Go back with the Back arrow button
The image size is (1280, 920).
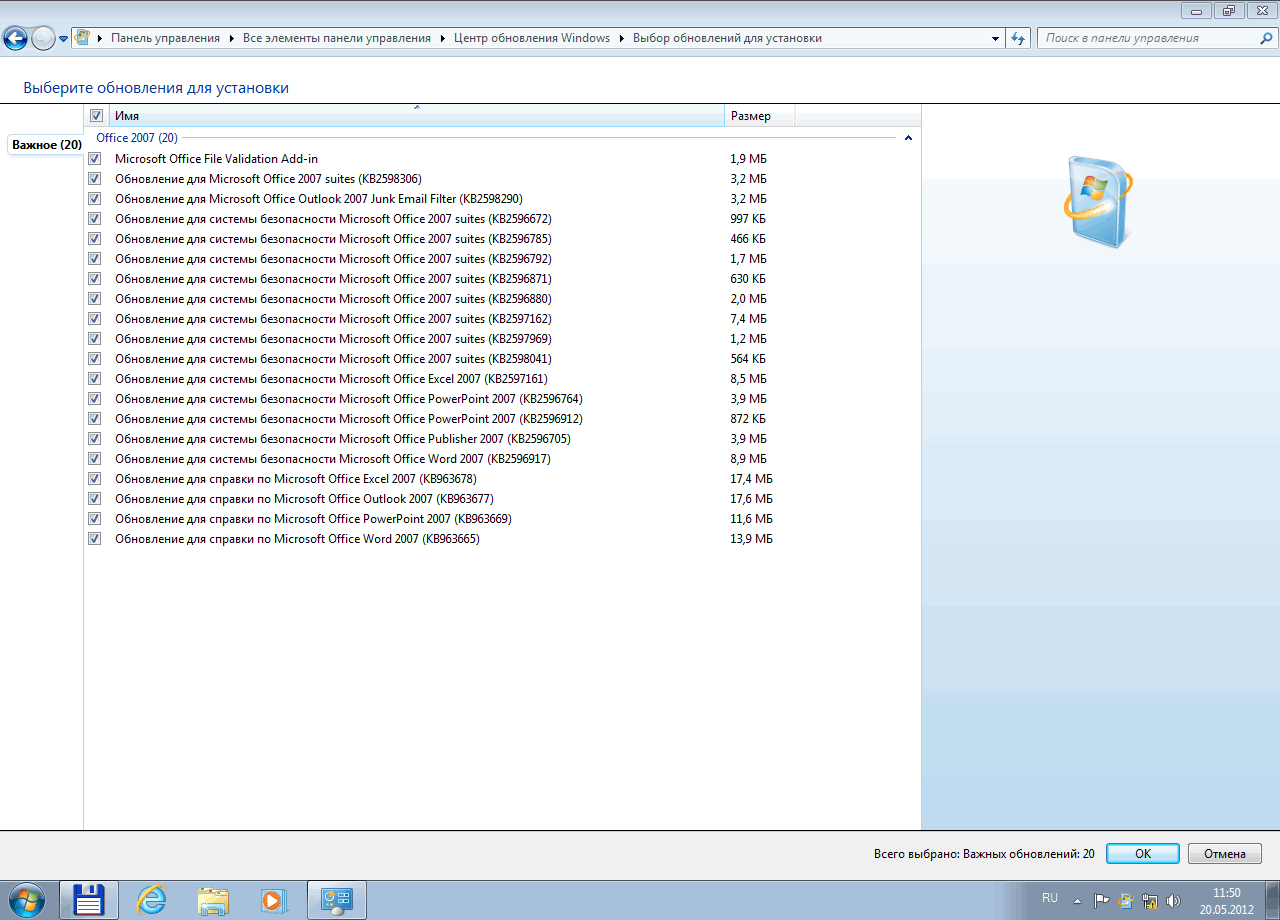click(16, 39)
